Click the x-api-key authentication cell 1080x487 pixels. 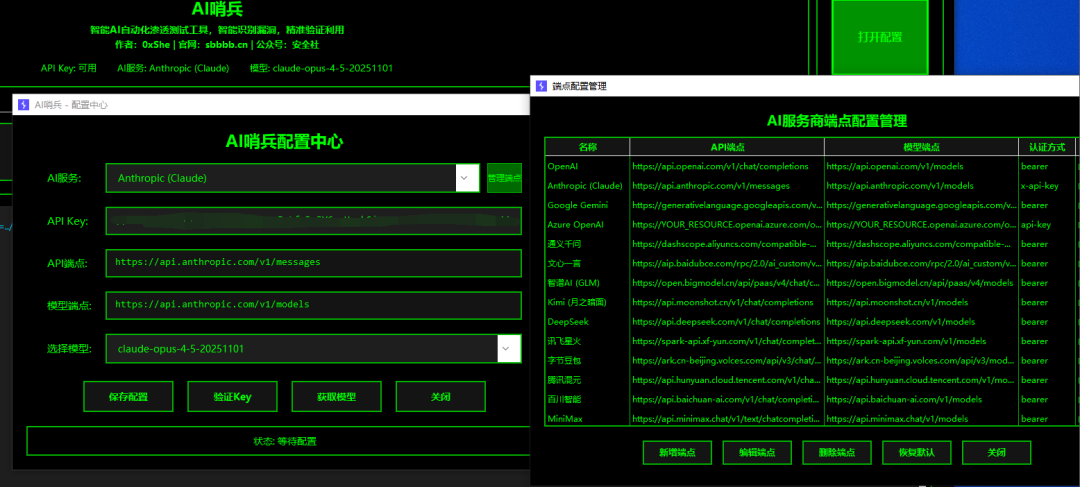tap(1047, 185)
